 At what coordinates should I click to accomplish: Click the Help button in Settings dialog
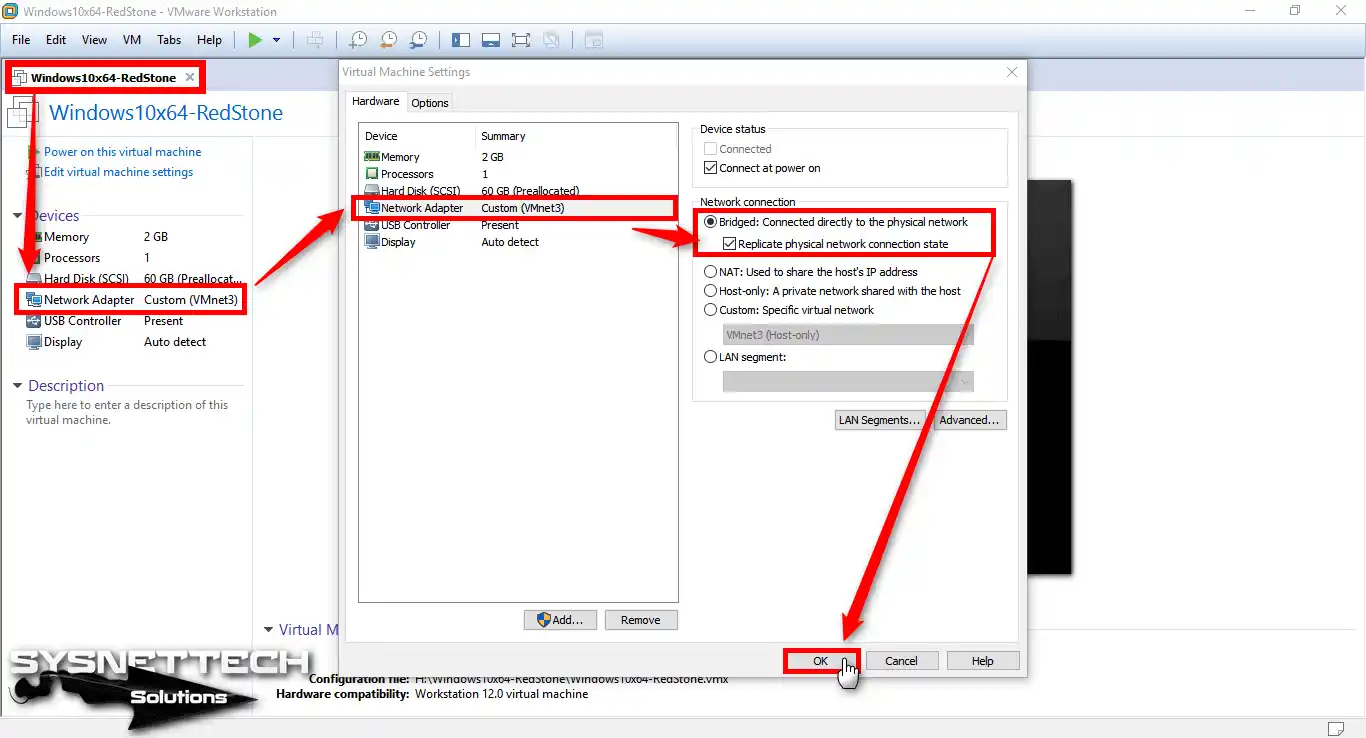pos(983,661)
